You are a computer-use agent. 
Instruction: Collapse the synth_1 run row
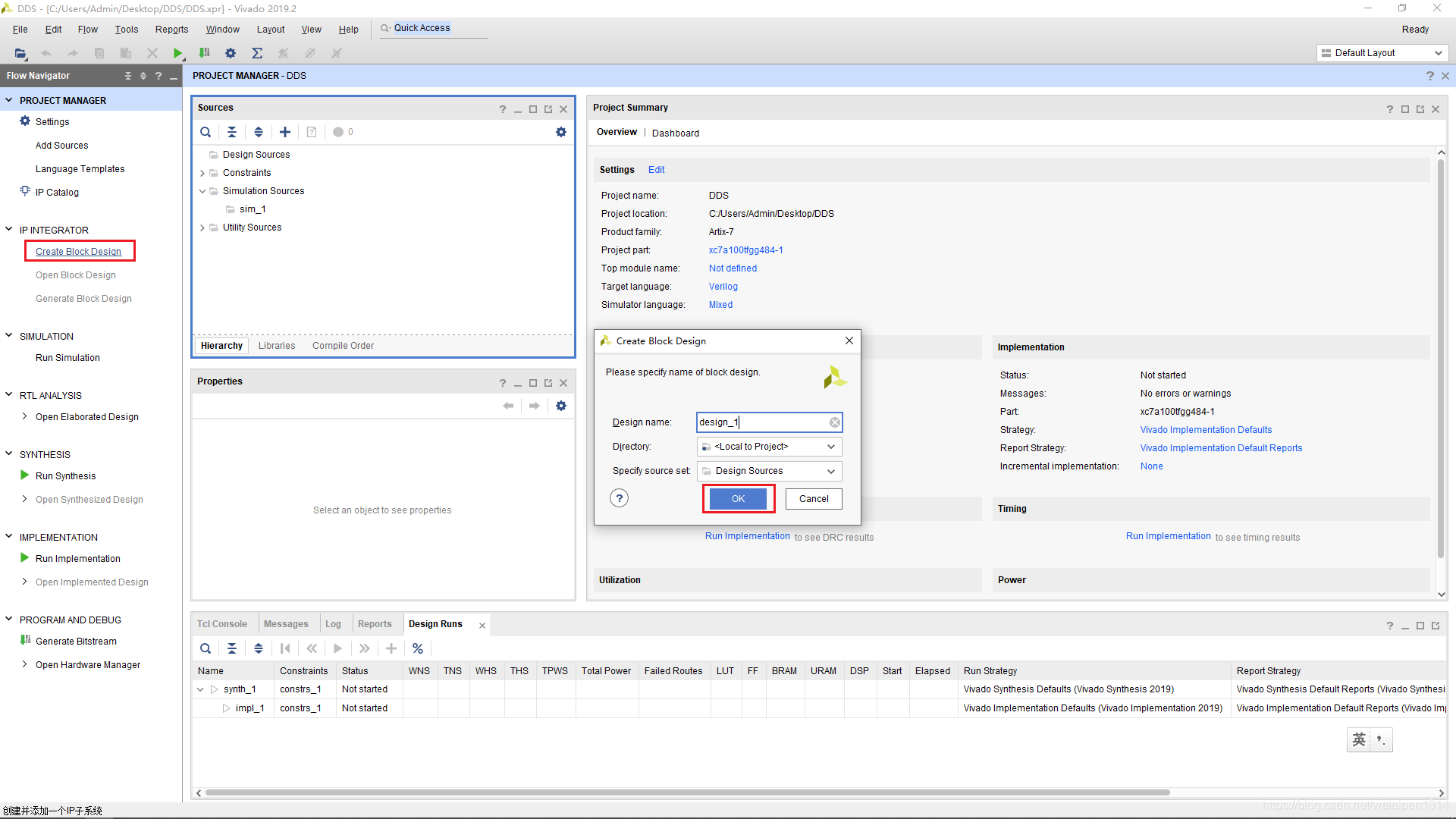(200, 689)
